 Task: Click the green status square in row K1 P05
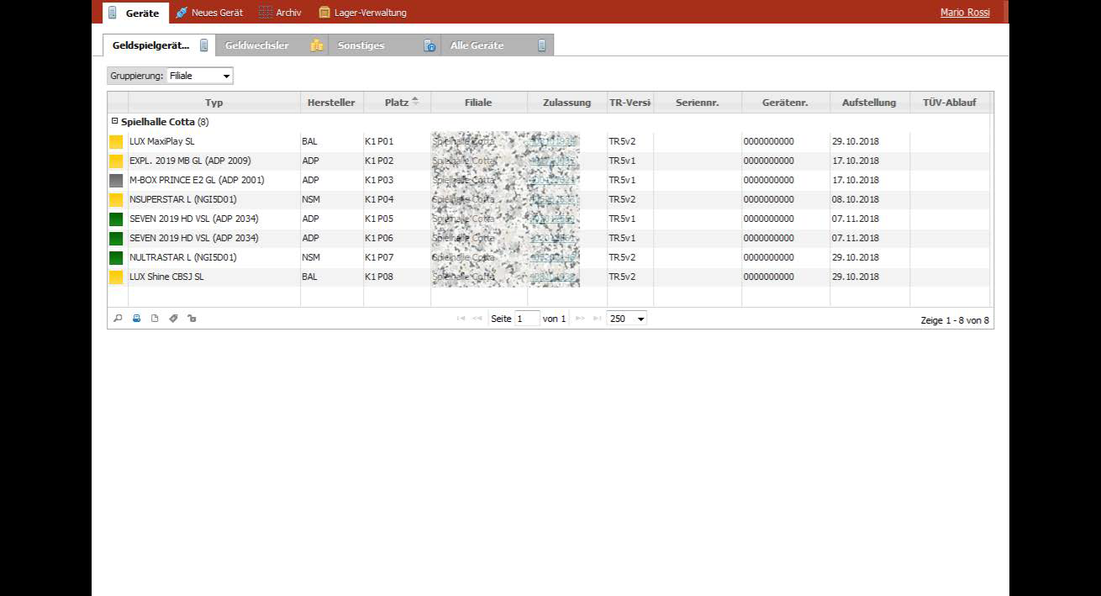click(x=116, y=219)
